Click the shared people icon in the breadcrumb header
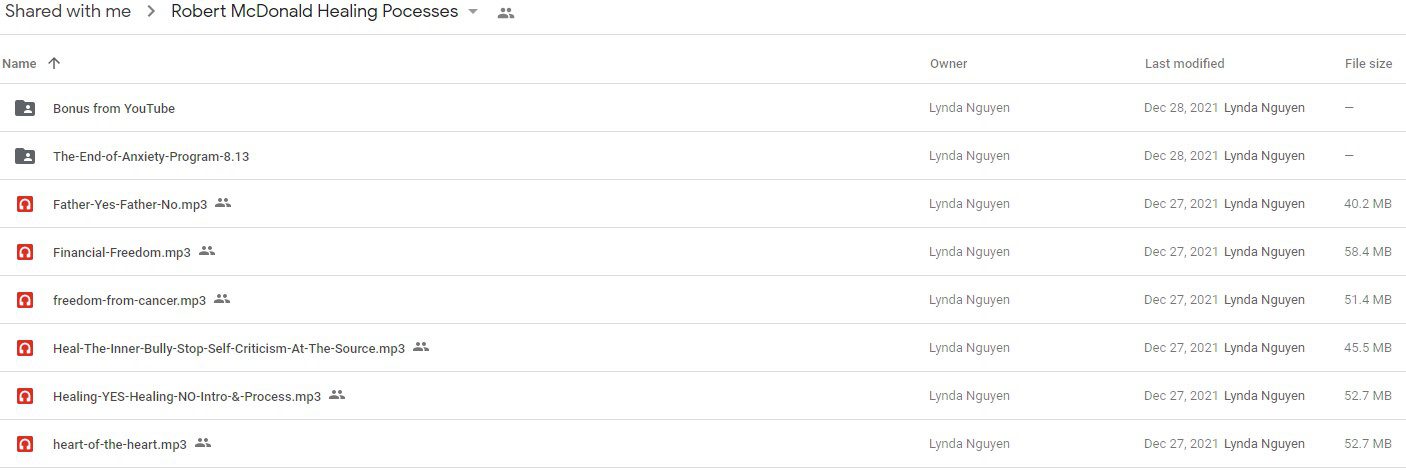The width and height of the screenshot is (1406, 472). tap(506, 14)
